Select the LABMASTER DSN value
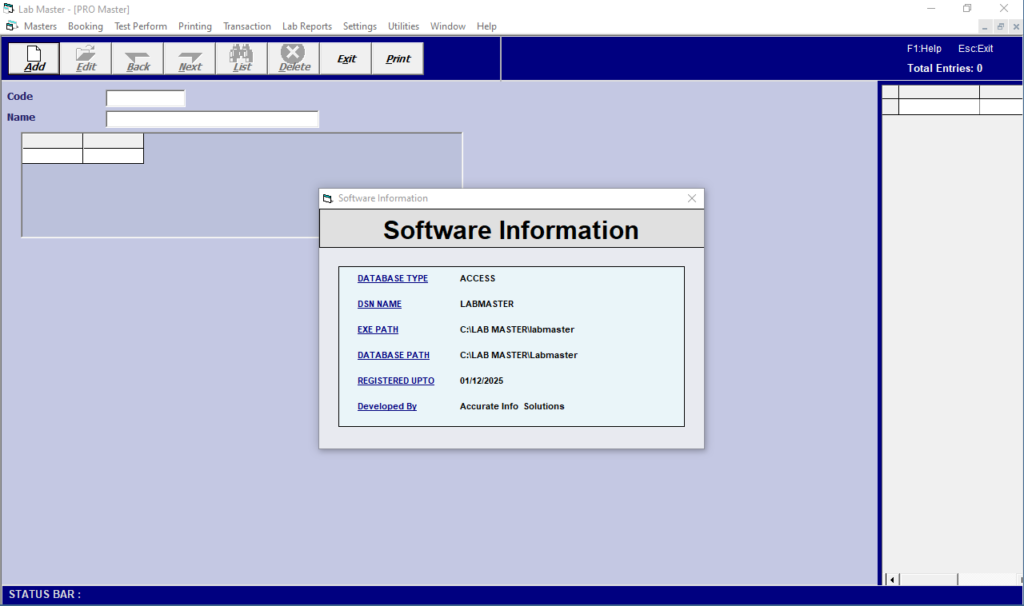The height and width of the screenshot is (606, 1024). point(487,304)
